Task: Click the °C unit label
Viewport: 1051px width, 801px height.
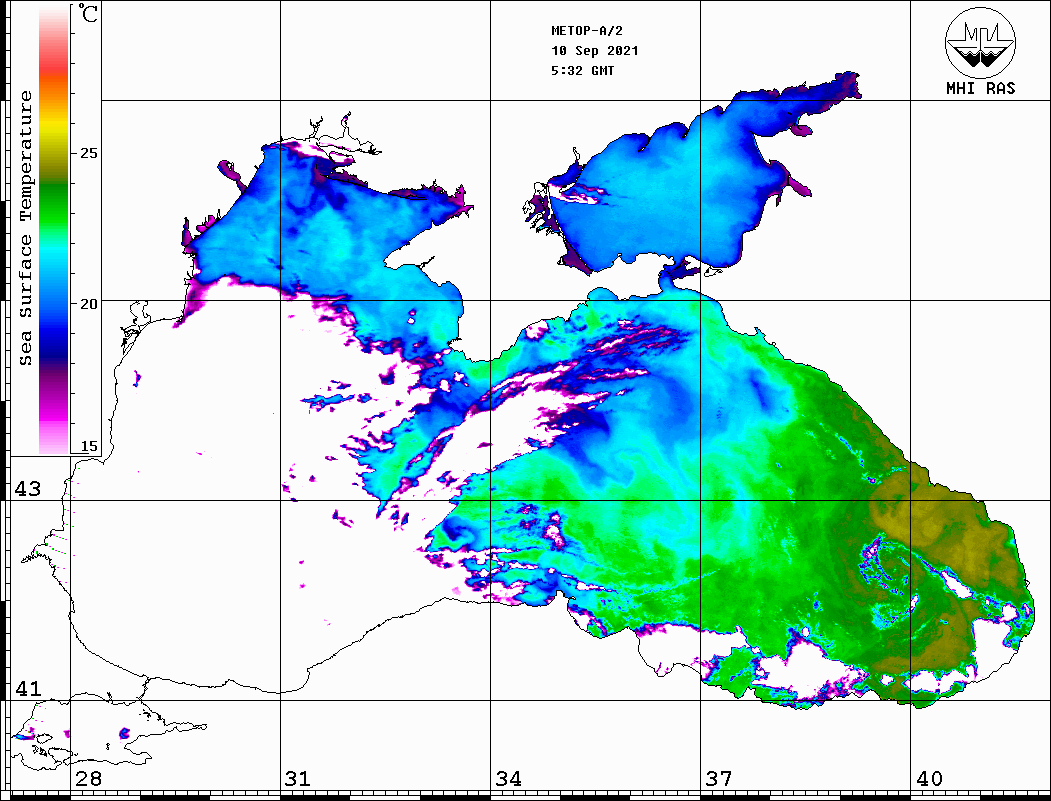Action: 88,14
